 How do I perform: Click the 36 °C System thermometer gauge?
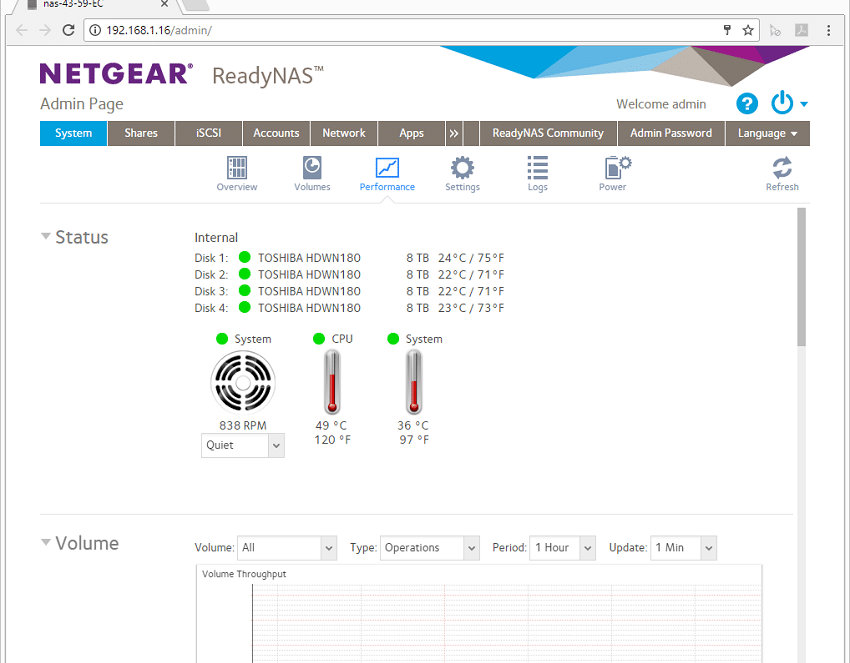point(414,382)
